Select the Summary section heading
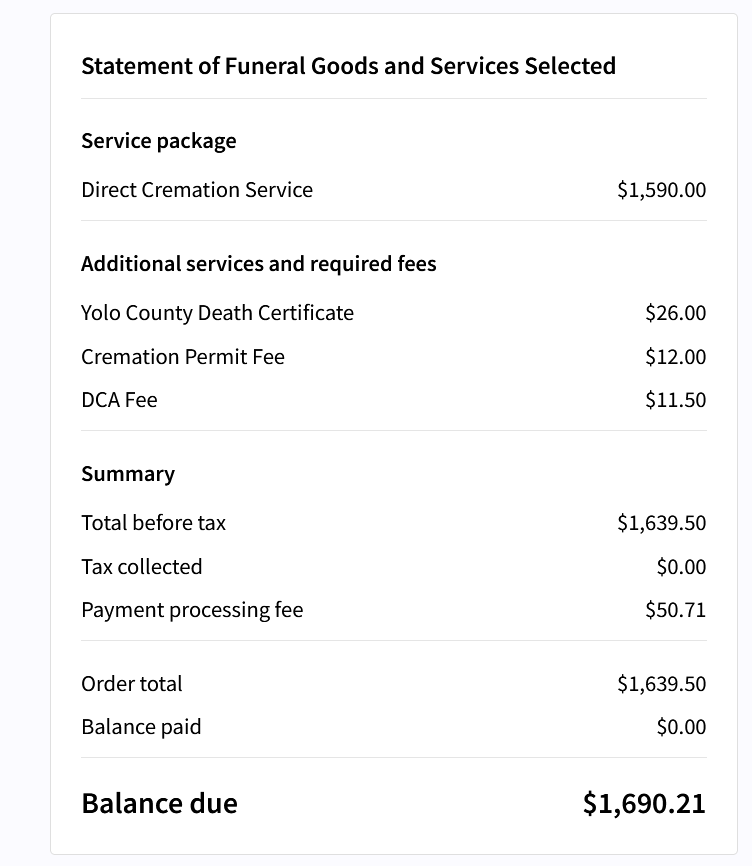This screenshot has height=866, width=752. point(128,474)
